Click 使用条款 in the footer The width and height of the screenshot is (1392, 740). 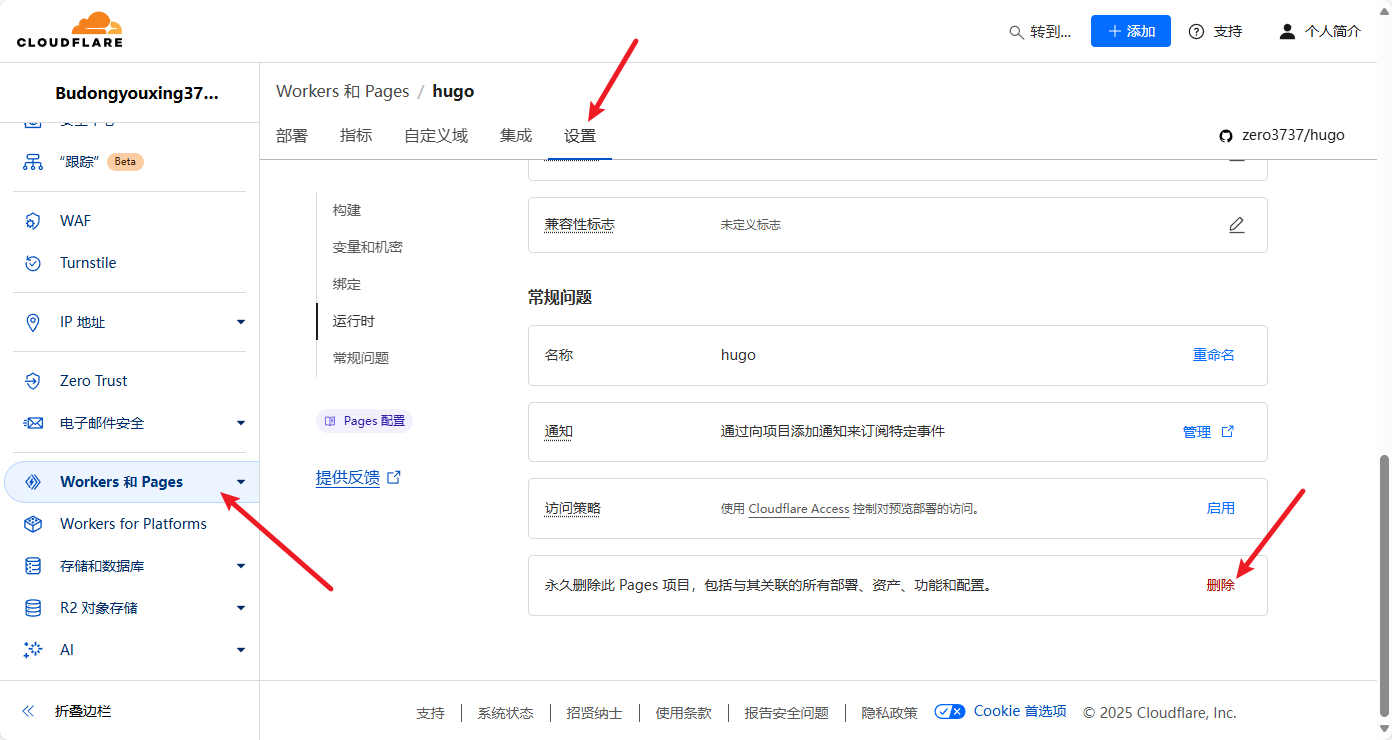[684, 713]
